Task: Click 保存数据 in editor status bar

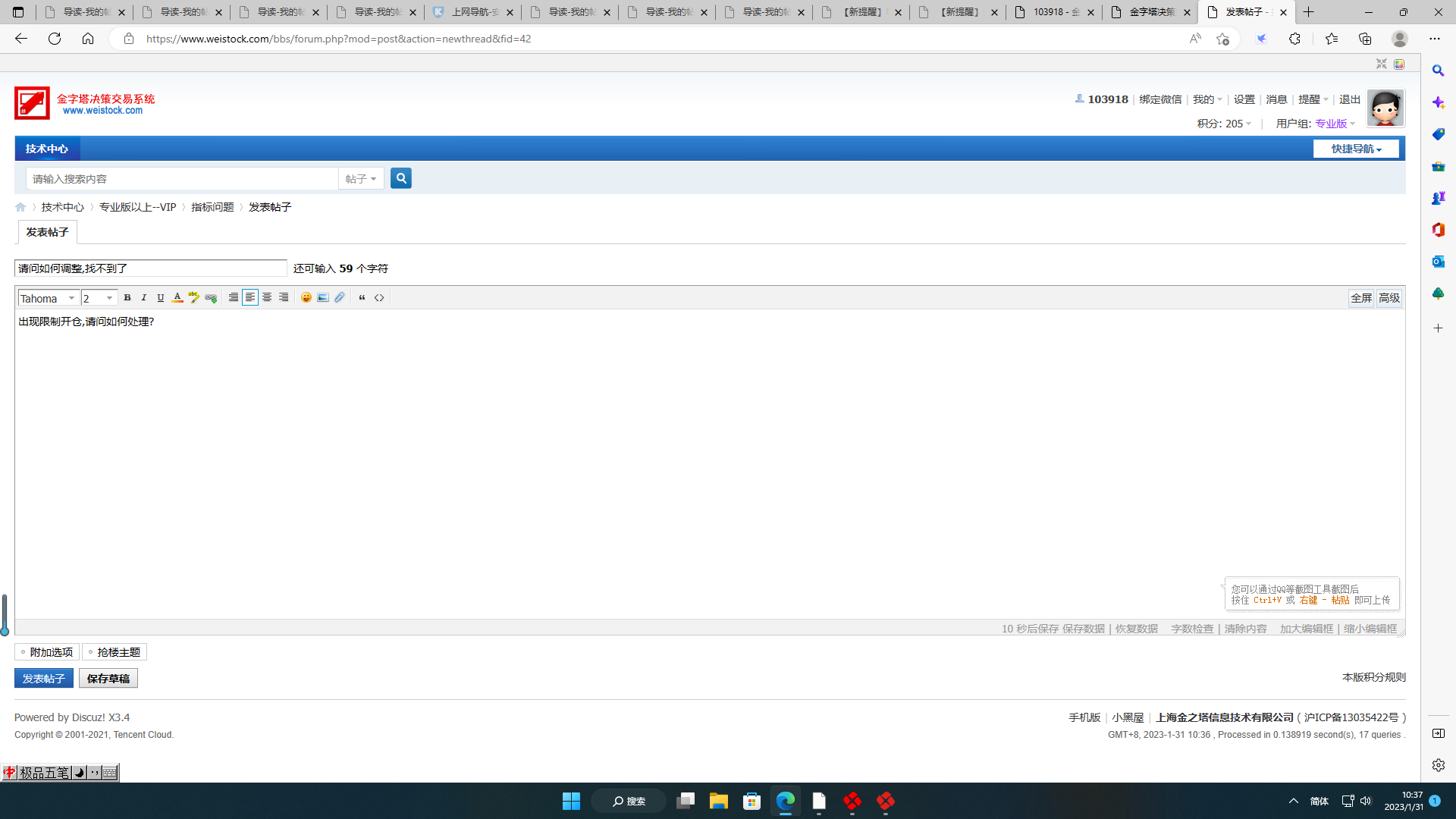Action: (1083, 629)
